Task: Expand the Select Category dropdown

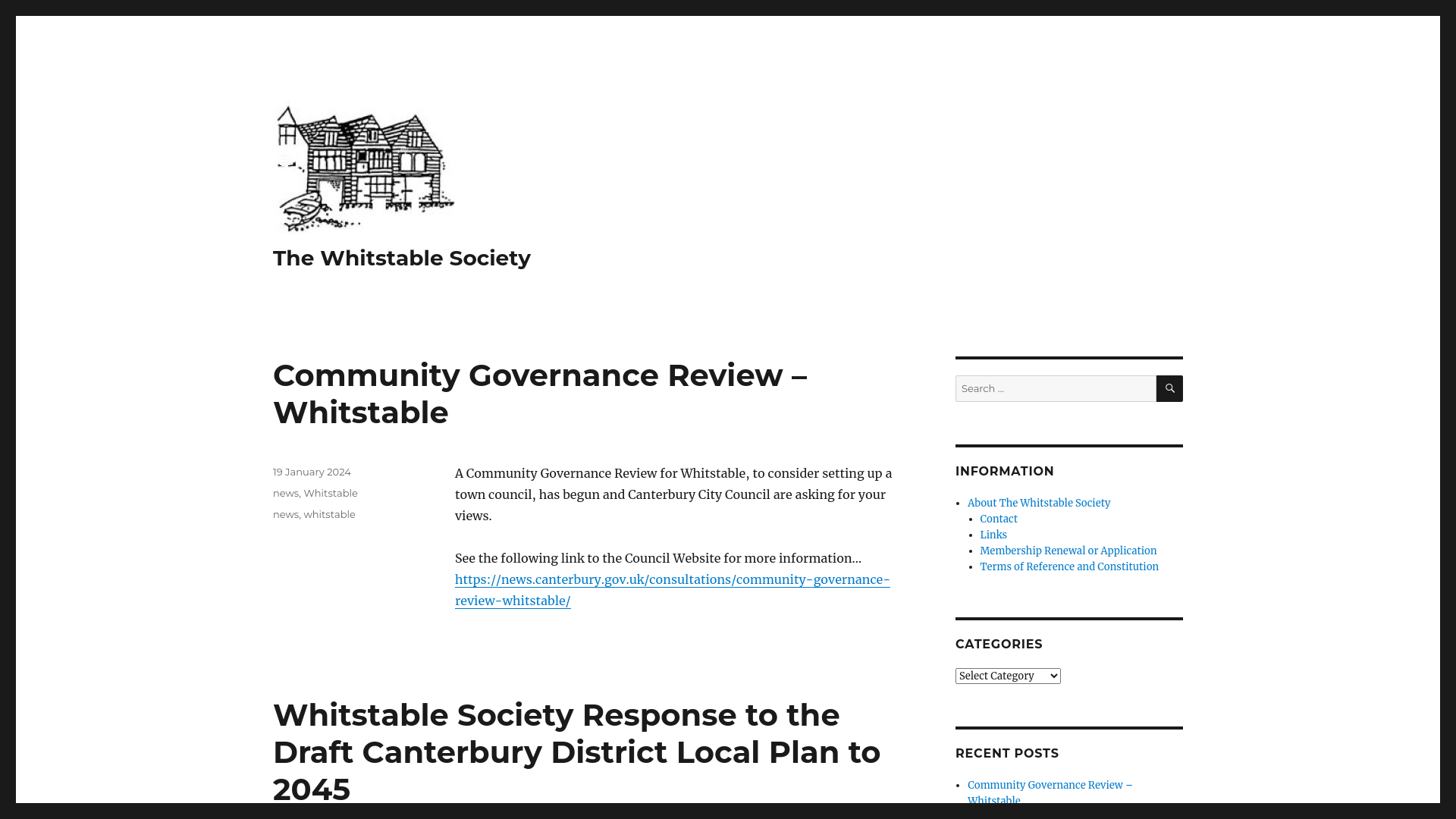Action: [x=1008, y=676]
